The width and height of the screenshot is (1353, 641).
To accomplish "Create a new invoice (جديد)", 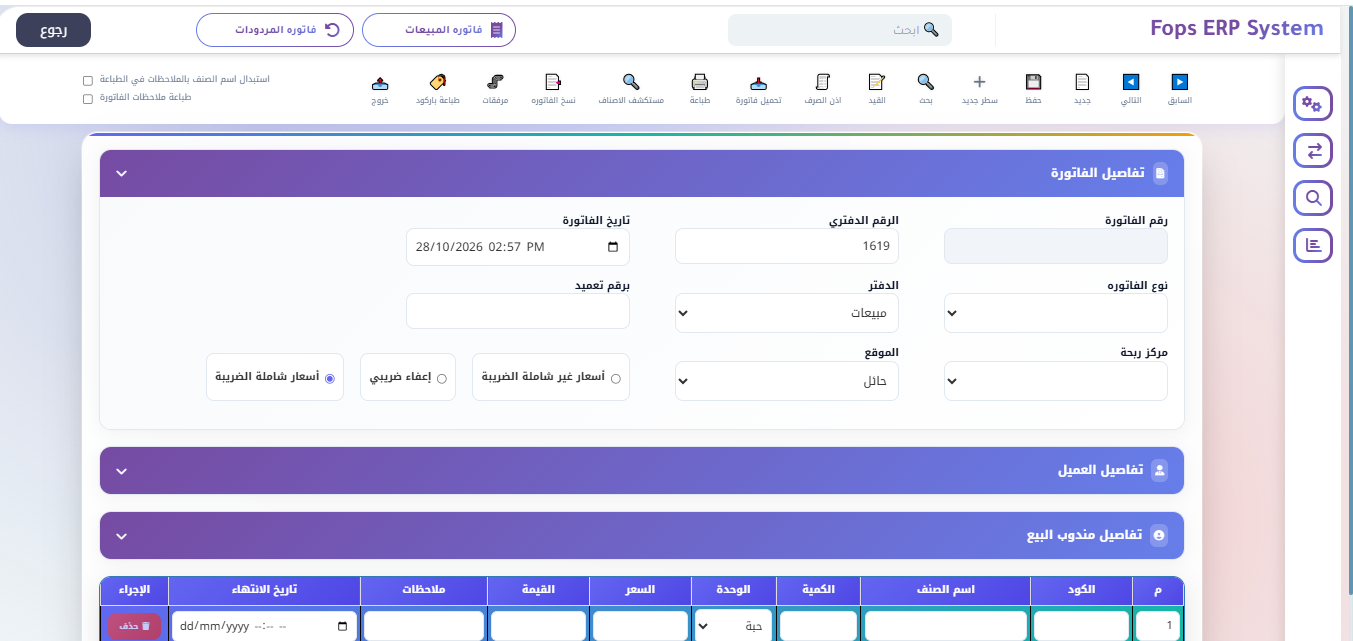I will pos(1082,89).
